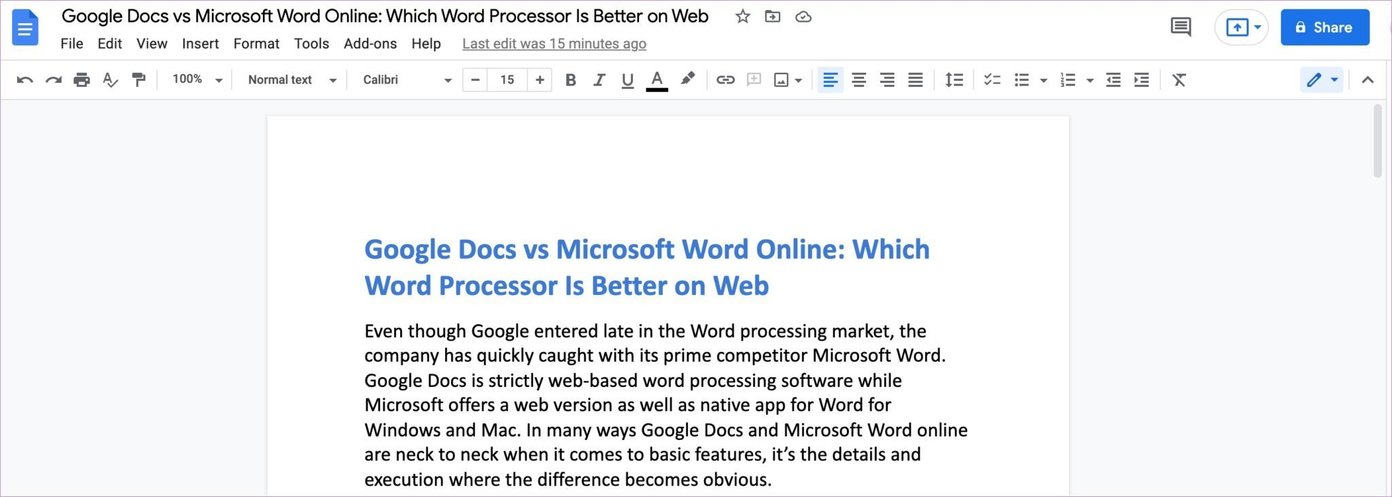Open comment history
Viewport: 1392px width, 497px height.
pos(1181,27)
